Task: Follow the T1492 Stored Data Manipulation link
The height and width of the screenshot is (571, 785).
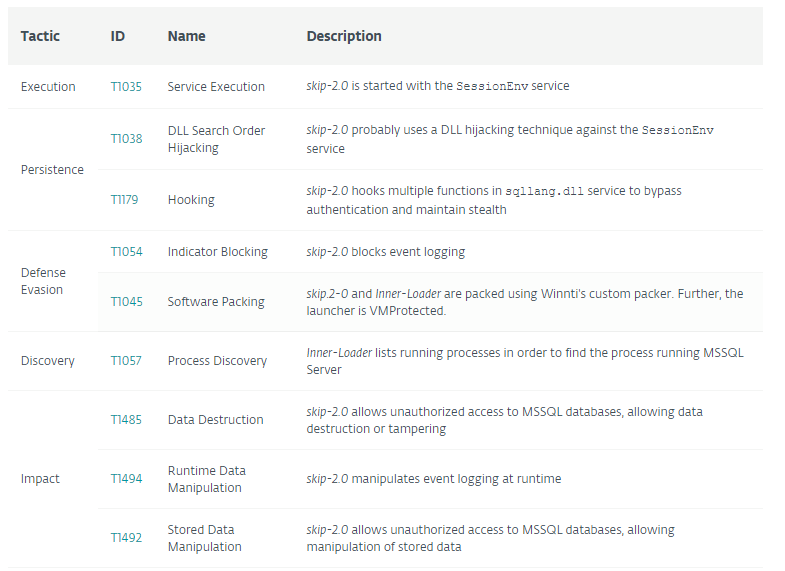Action: [126, 538]
